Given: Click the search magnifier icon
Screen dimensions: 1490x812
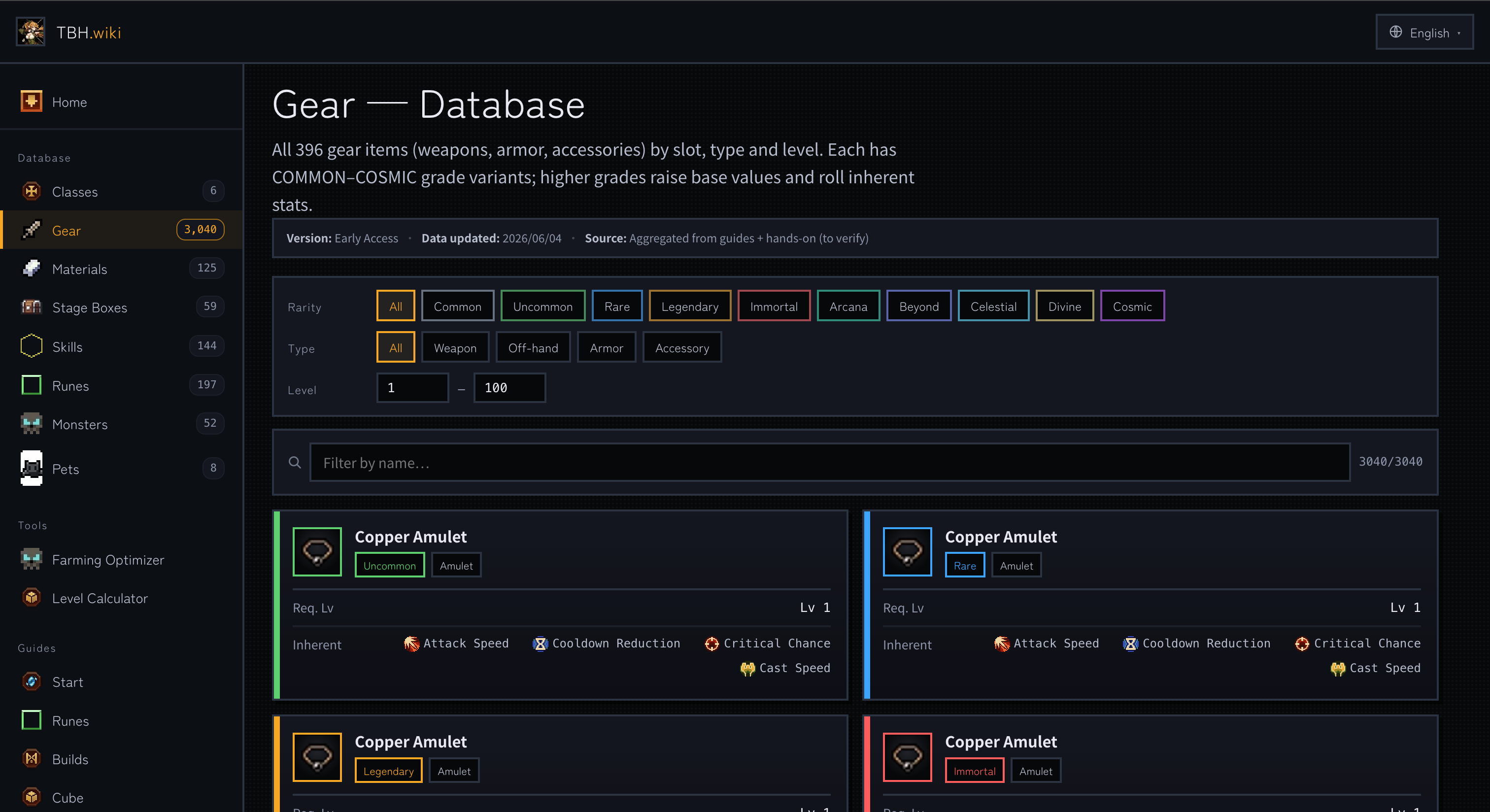Looking at the screenshot, I should click(295, 462).
